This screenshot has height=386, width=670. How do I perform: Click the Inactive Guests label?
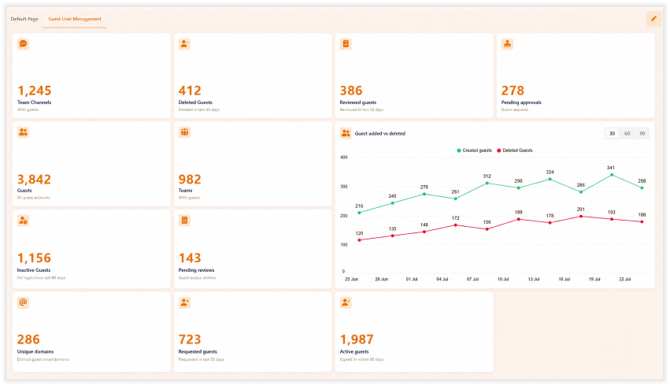point(34,270)
